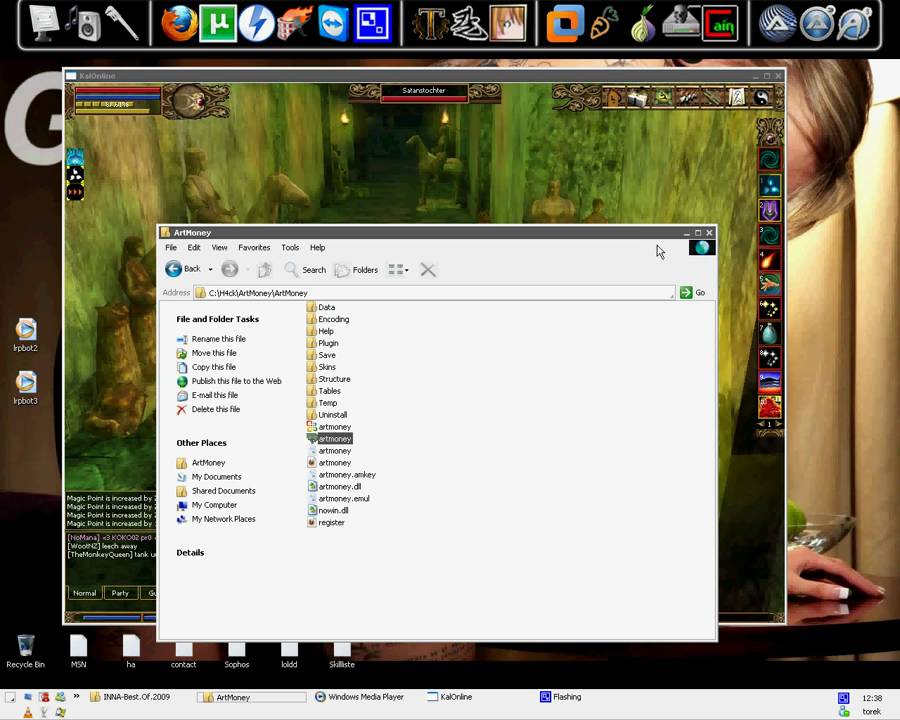900x720 pixels.
Task: Click the address bar path field
Action: [x=434, y=293]
